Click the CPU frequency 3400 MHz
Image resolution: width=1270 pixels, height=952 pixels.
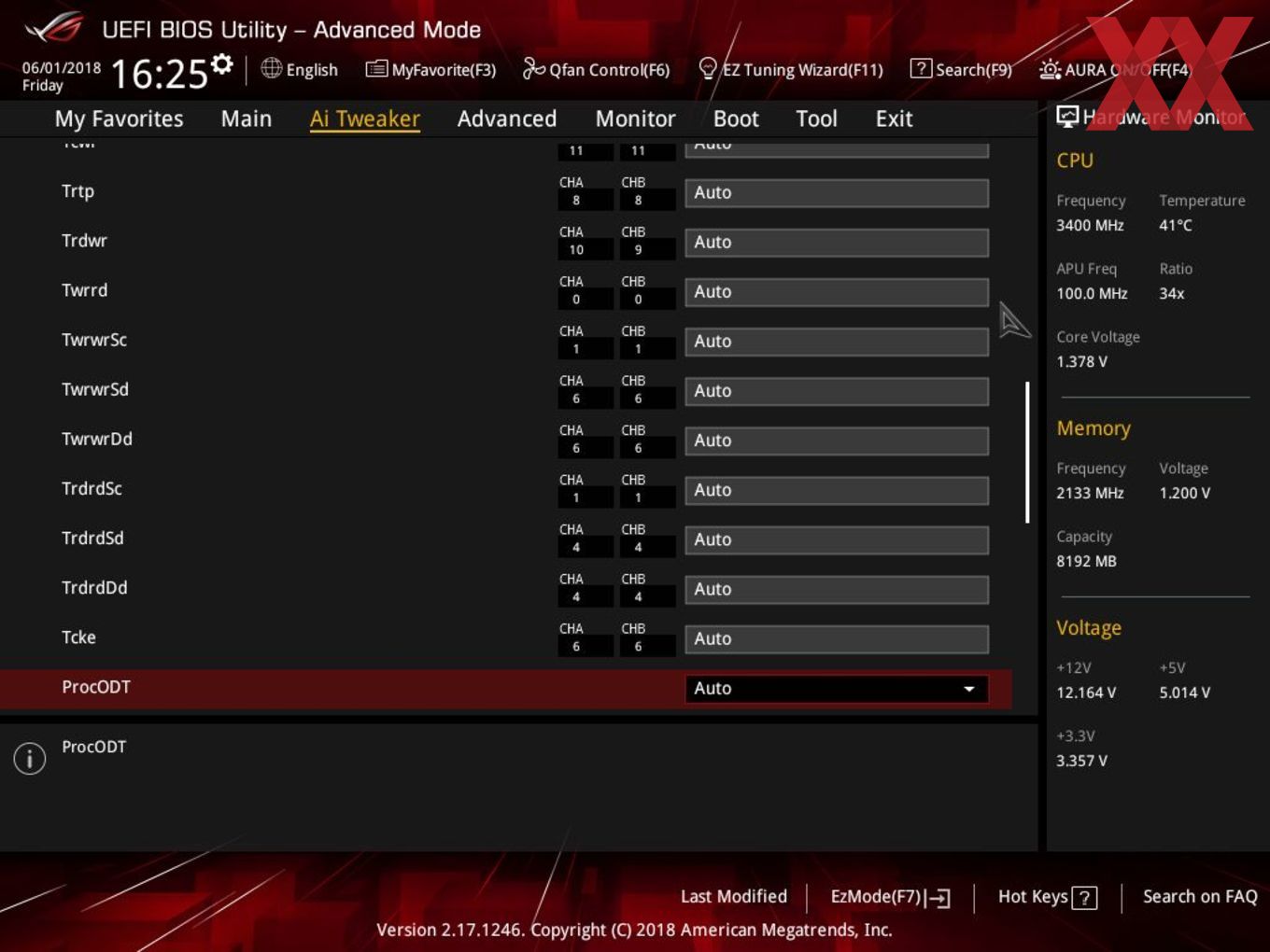pos(1090,225)
